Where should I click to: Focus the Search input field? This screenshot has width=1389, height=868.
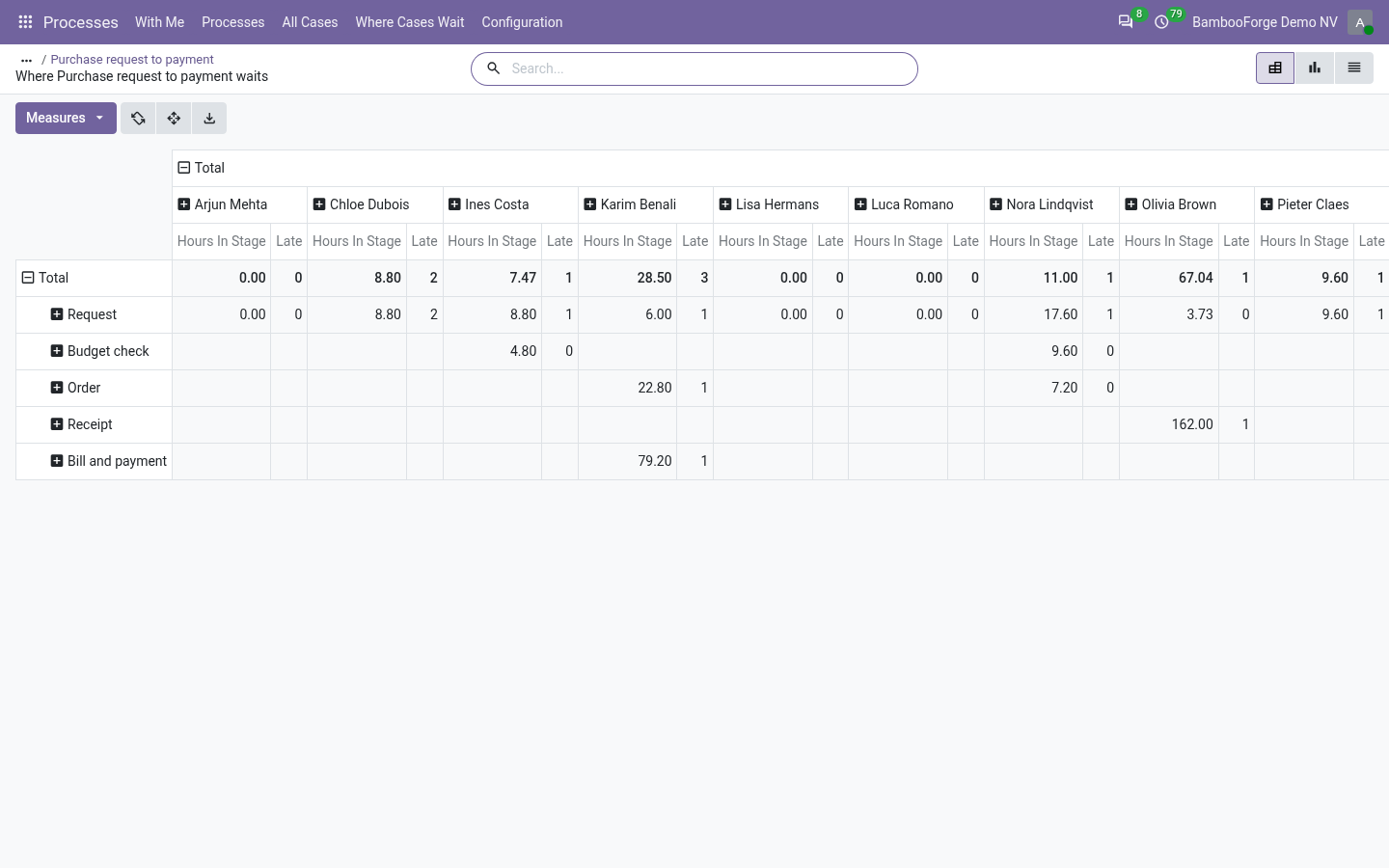[x=709, y=68]
